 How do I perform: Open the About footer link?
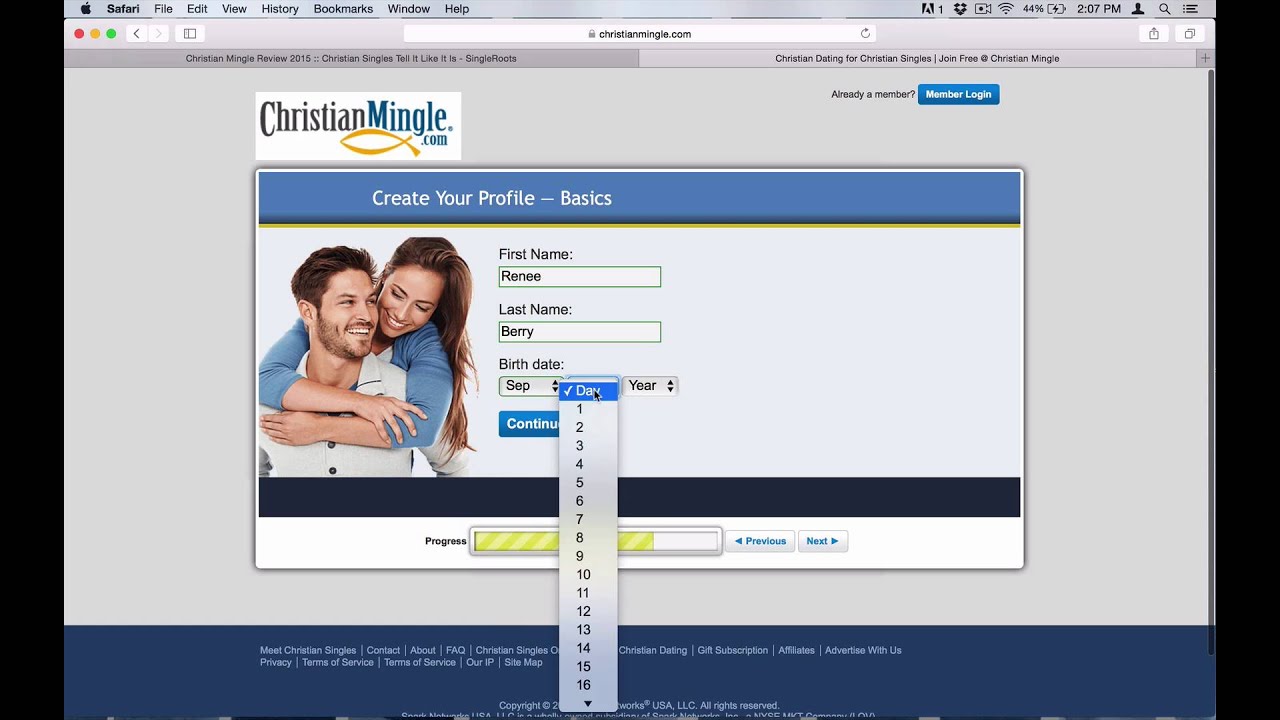pos(423,650)
